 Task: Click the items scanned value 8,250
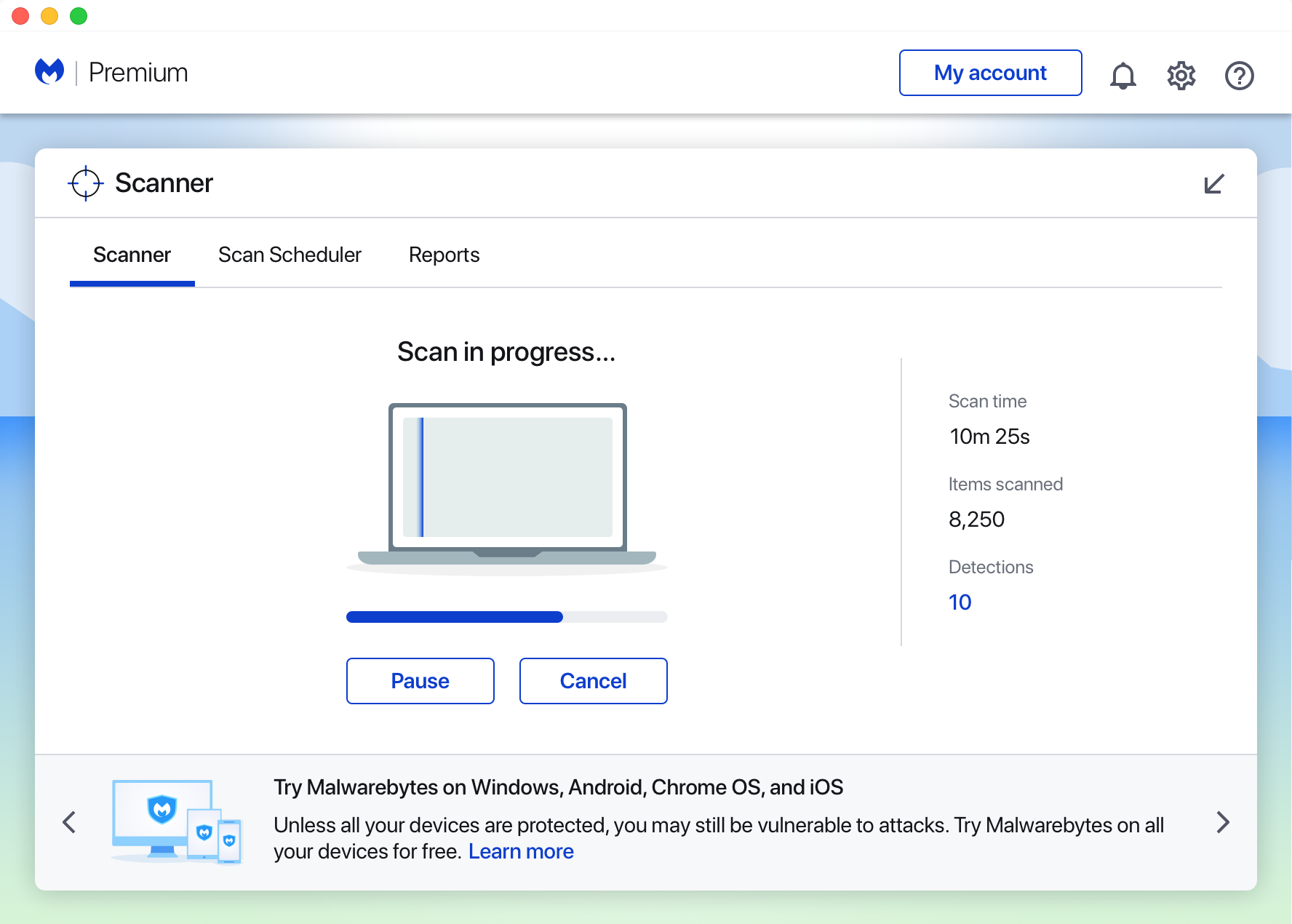(x=976, y=519)
